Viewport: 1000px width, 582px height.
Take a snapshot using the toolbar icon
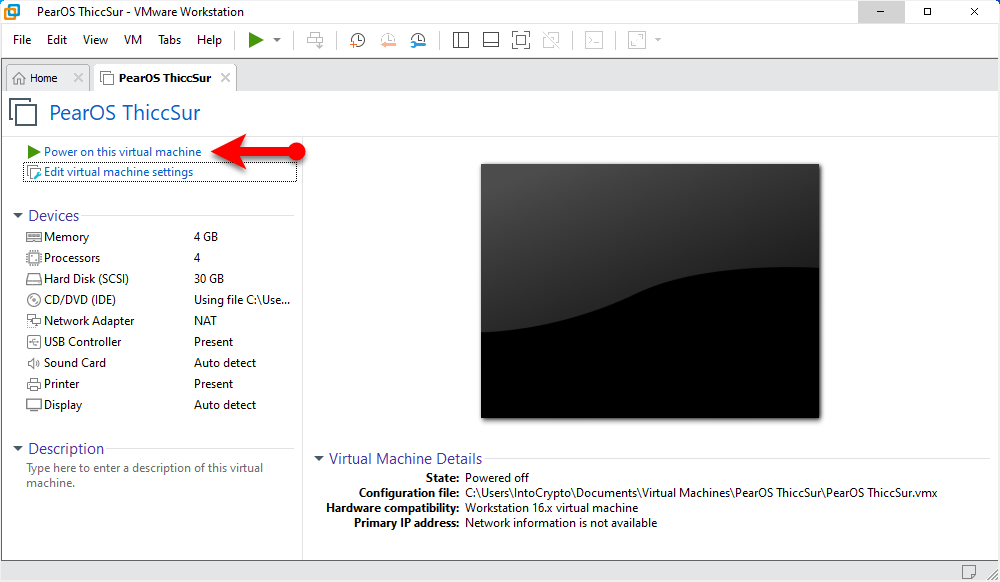pyautogui.click(x=357, y=40)
